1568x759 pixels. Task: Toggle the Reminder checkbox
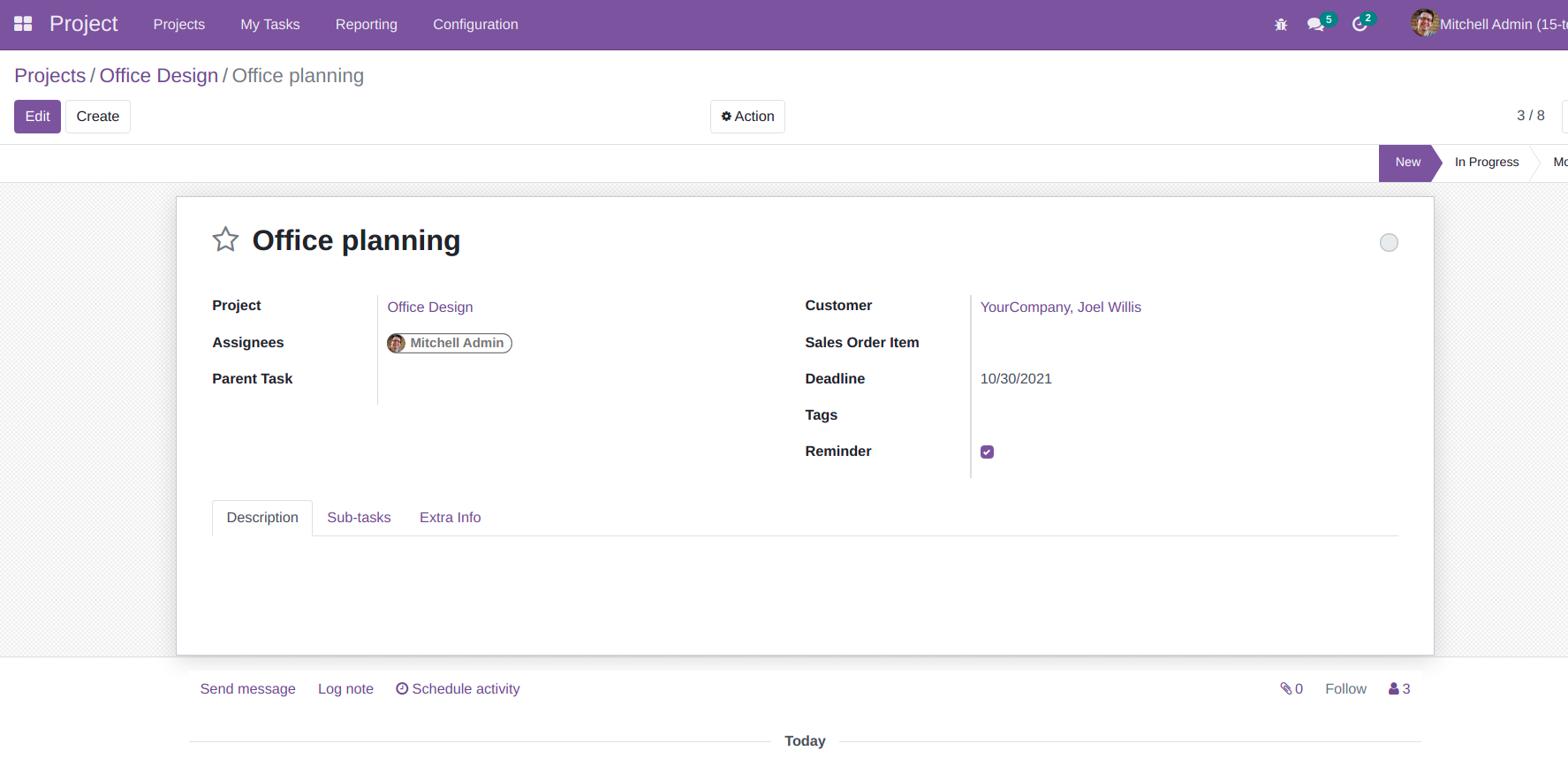pyautogui.click(x=987, y=452)
